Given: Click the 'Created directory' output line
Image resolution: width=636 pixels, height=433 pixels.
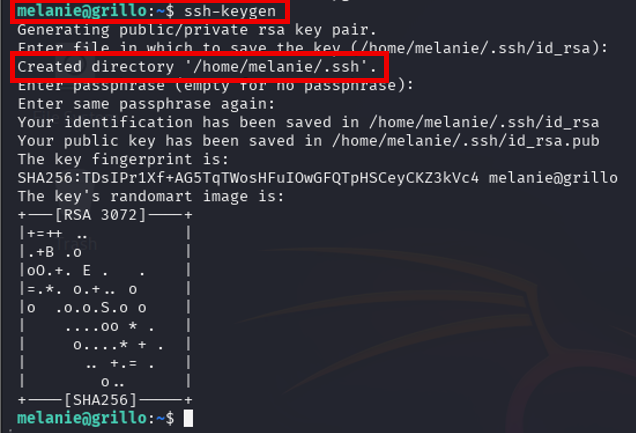Looking at the screenshot, I should (x=197, y=68).
